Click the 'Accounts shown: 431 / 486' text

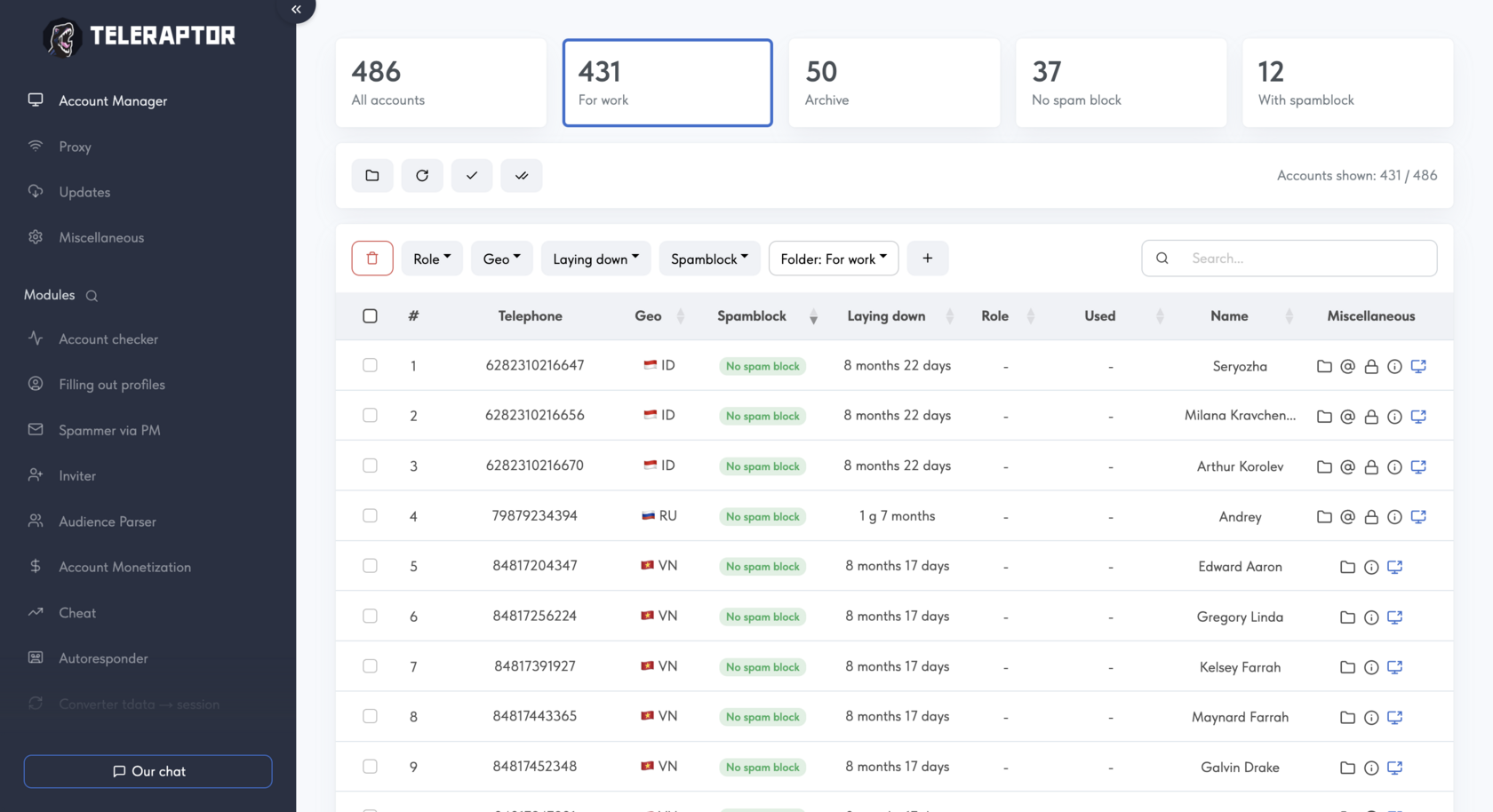point(1357,176)
